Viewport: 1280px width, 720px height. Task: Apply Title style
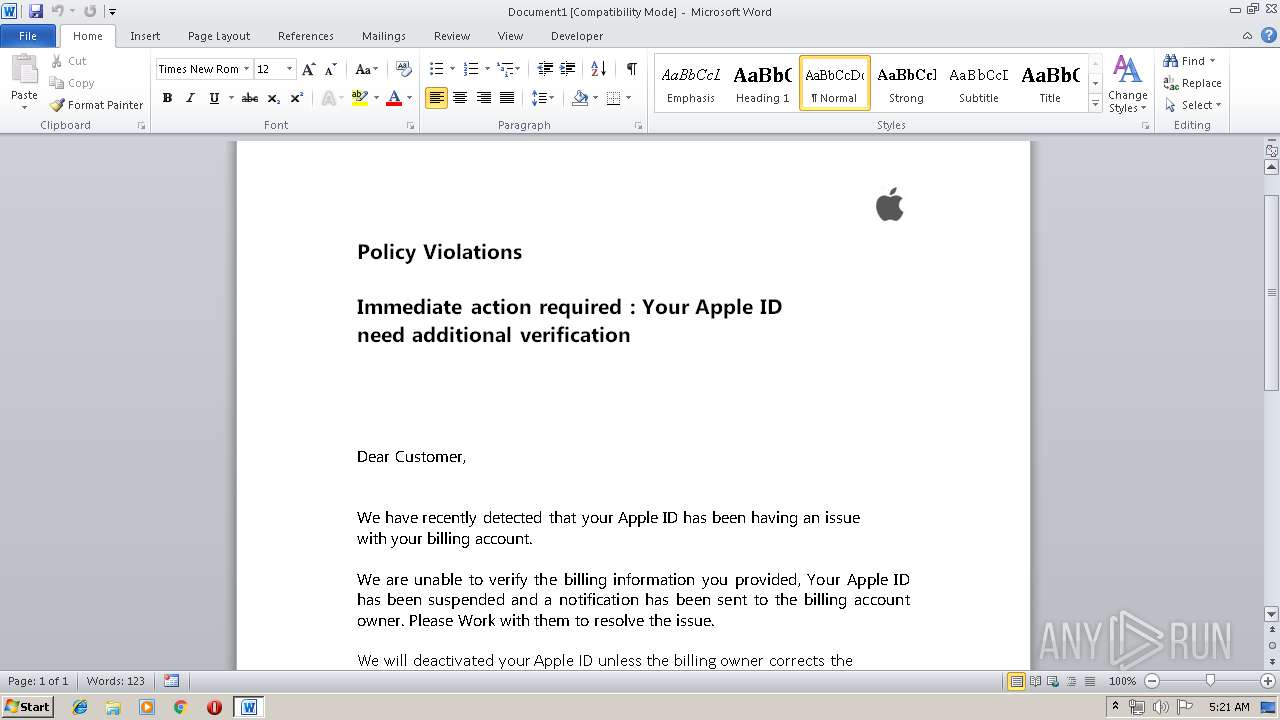point(1050,83)
